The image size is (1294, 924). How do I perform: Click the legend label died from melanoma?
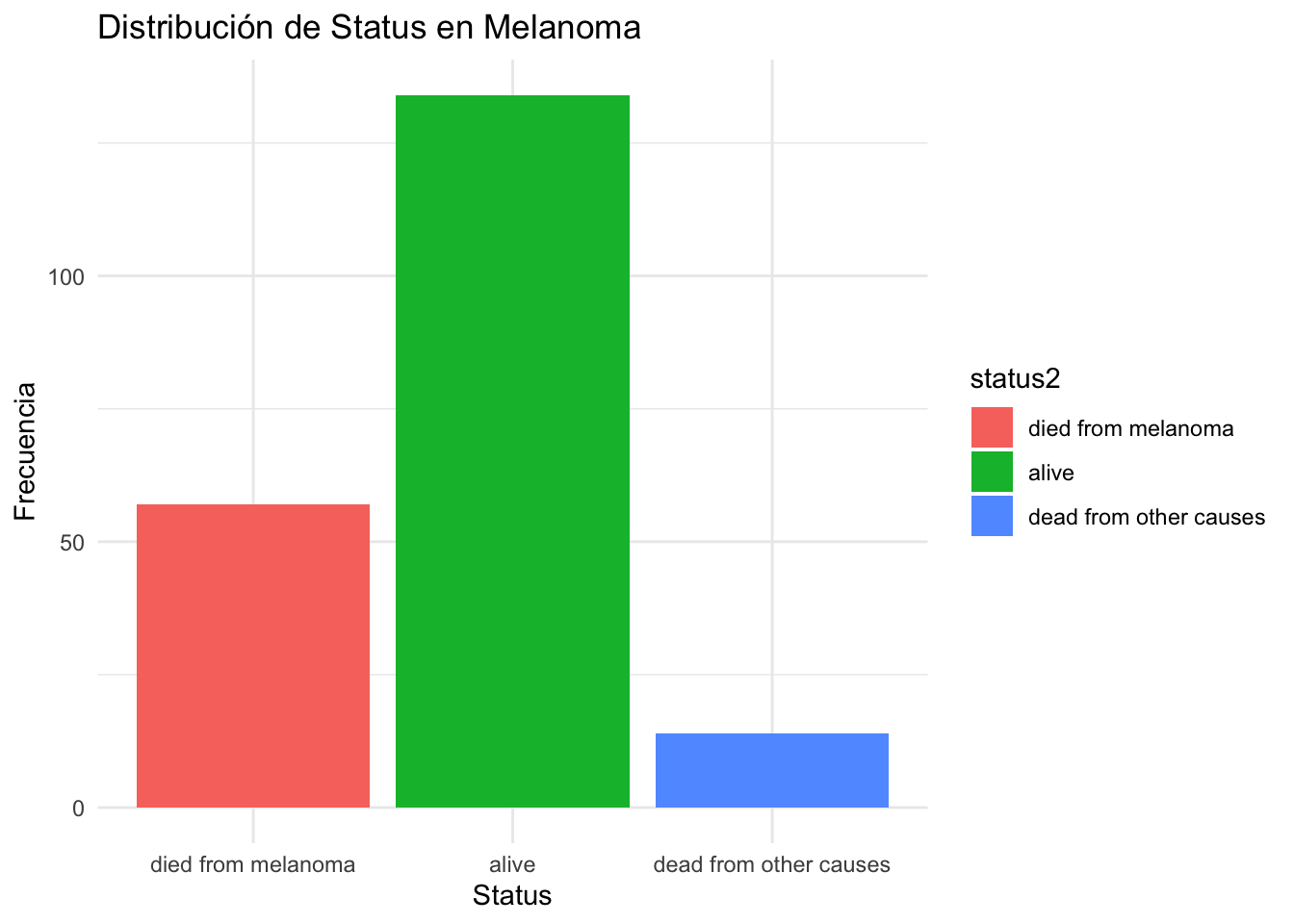1130,428
